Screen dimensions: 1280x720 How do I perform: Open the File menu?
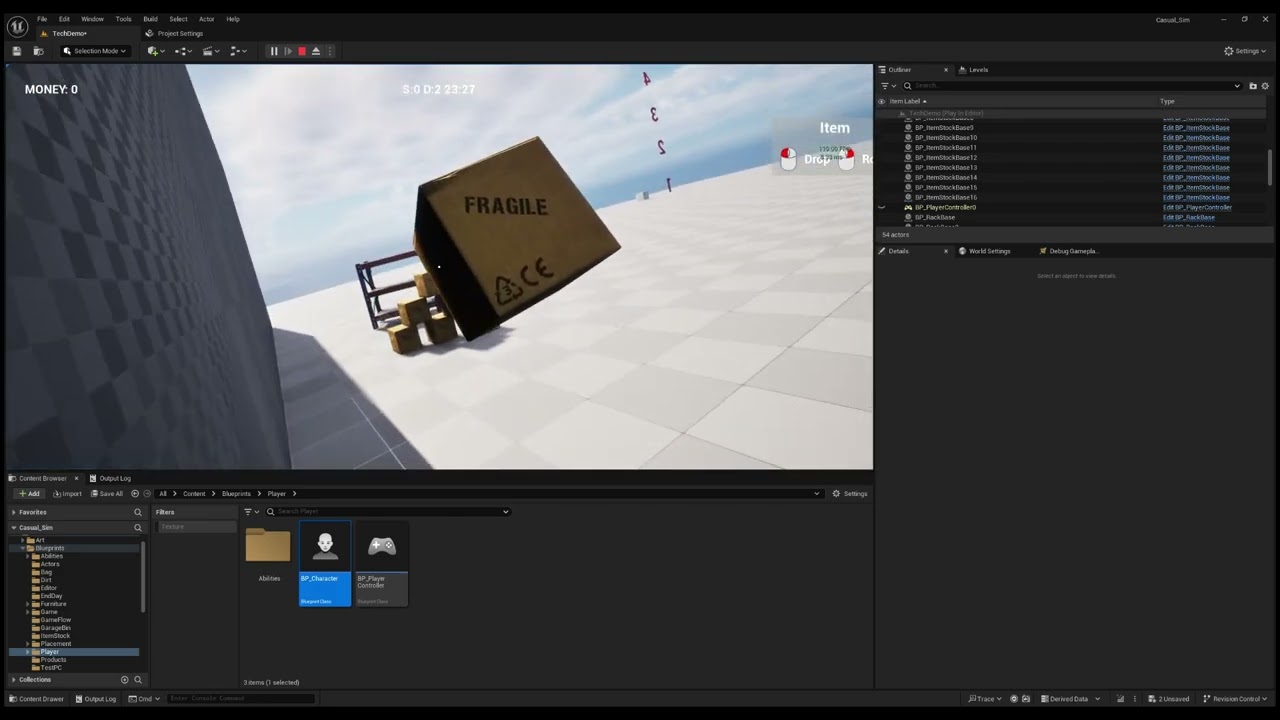(42, 19)
